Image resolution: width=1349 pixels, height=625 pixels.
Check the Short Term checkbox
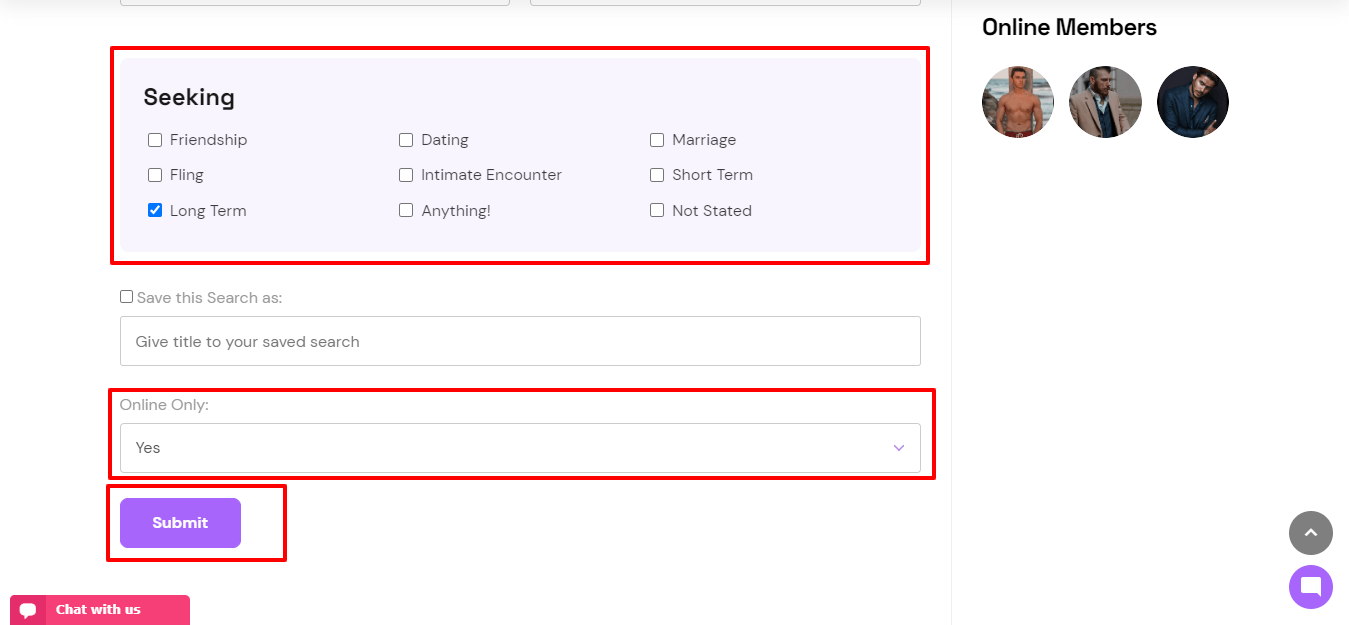tap(657, 175)
